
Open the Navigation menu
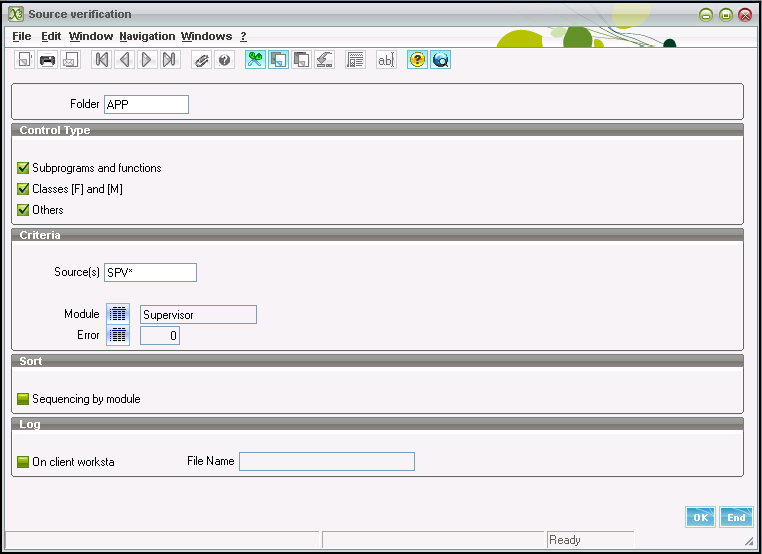click(x=147, y=36)
